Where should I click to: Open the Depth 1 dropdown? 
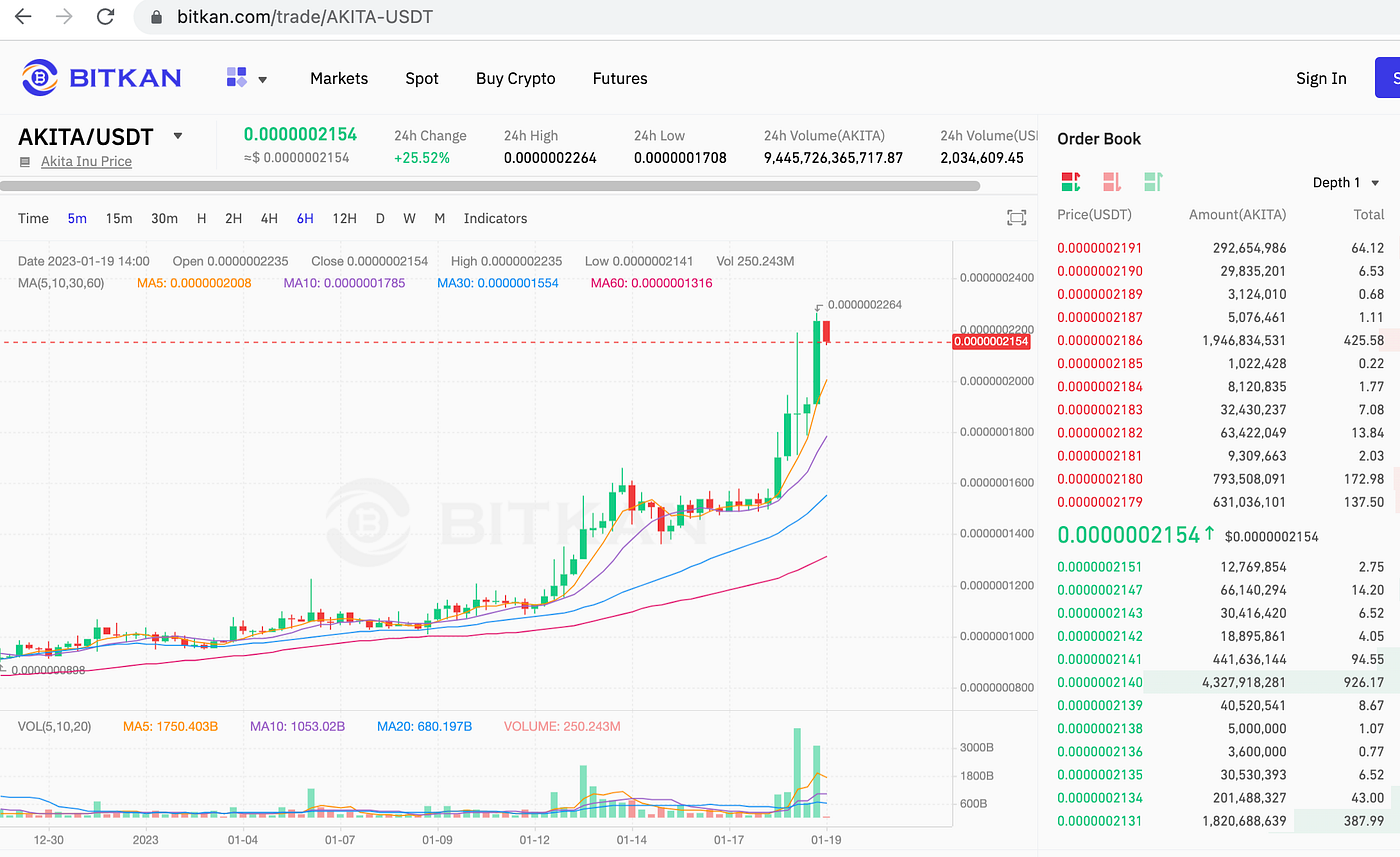(1346, 182)
